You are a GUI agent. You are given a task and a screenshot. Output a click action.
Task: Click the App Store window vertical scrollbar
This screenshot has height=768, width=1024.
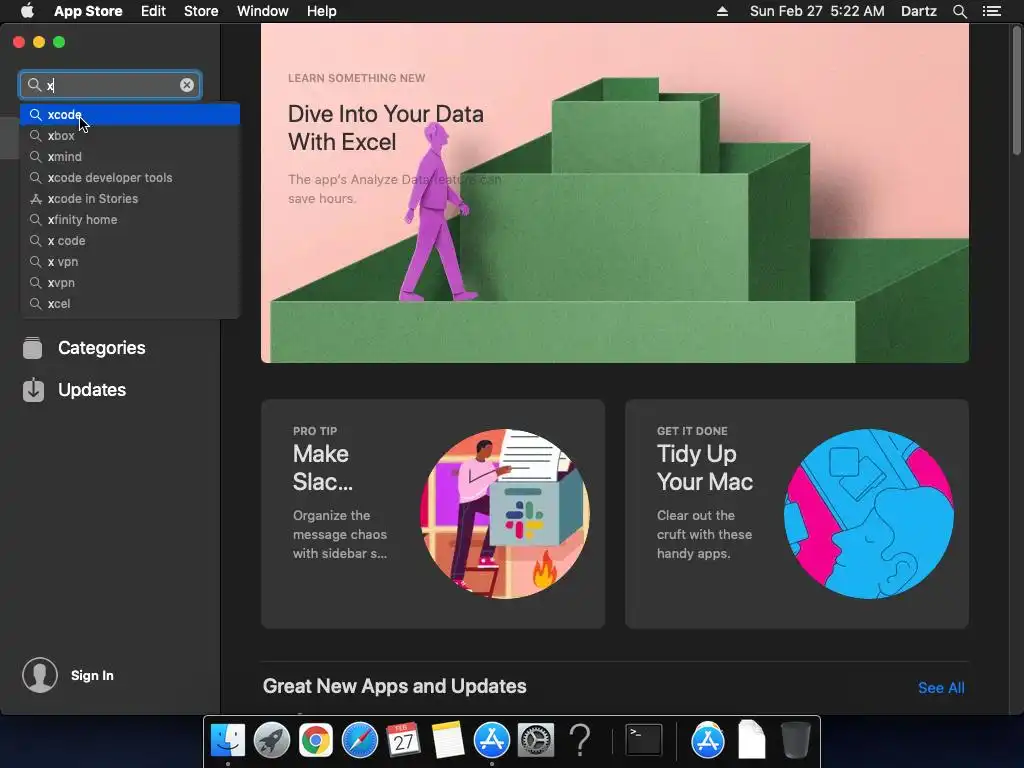[1017, 91]
